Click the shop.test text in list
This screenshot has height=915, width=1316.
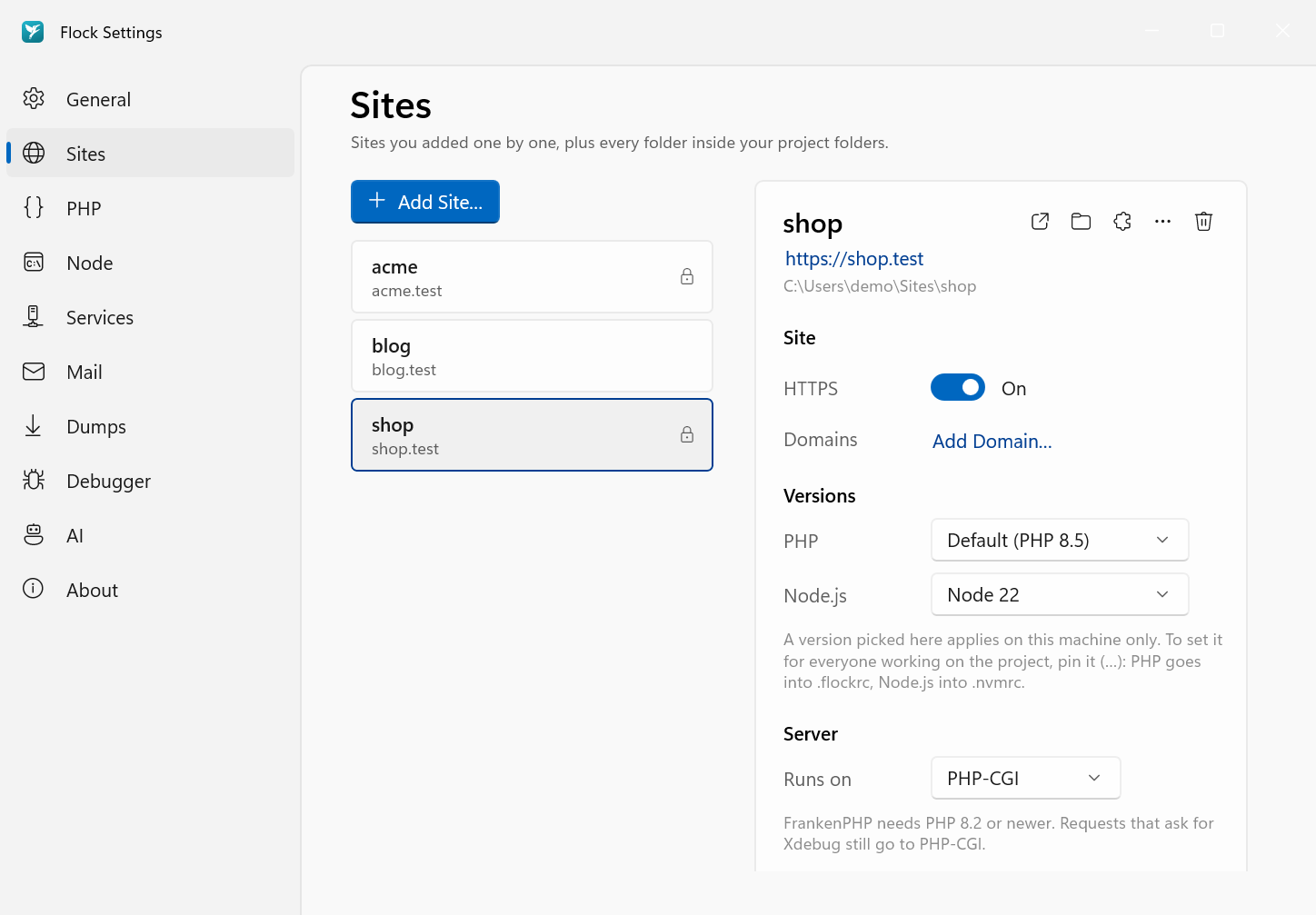coord(405,449)
